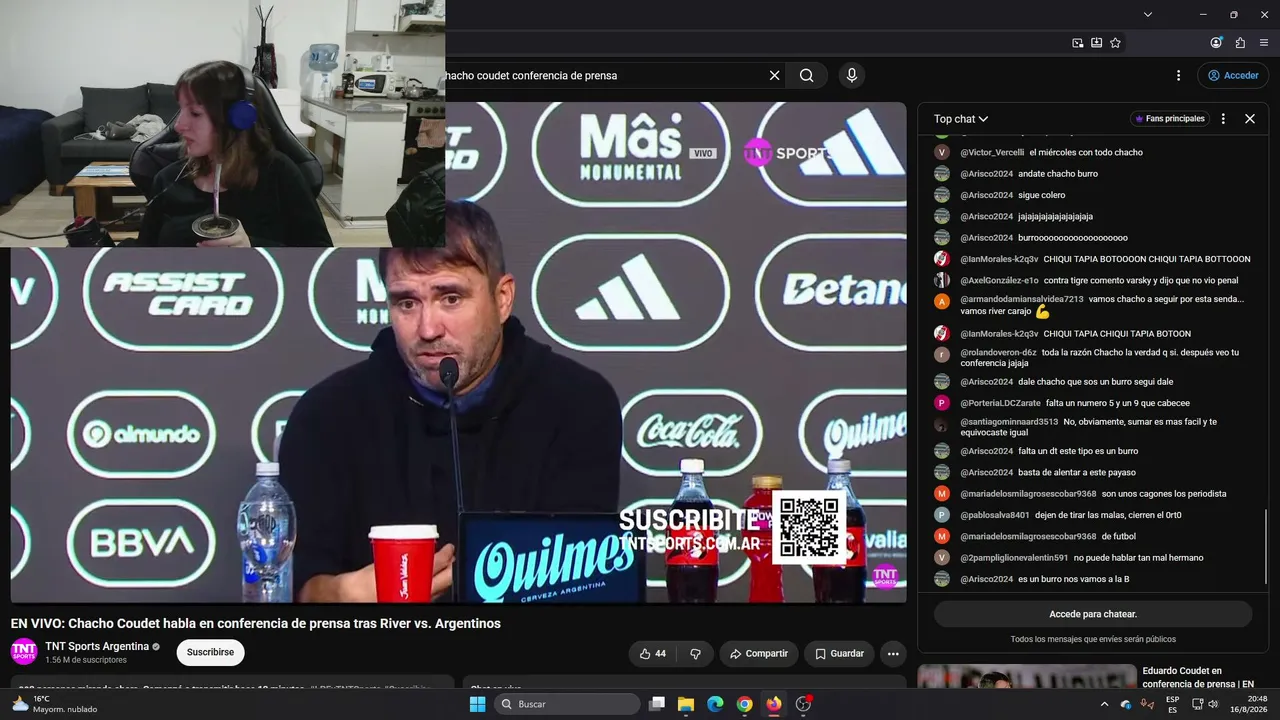Click the avatar next to @PorteriaLDCZarate
This screenshot has height=720, width=1280.
[x=942, y=403]
